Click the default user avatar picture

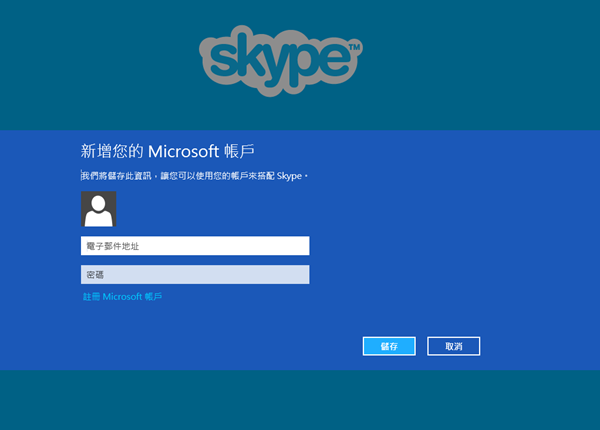click(x=98, y=209)
